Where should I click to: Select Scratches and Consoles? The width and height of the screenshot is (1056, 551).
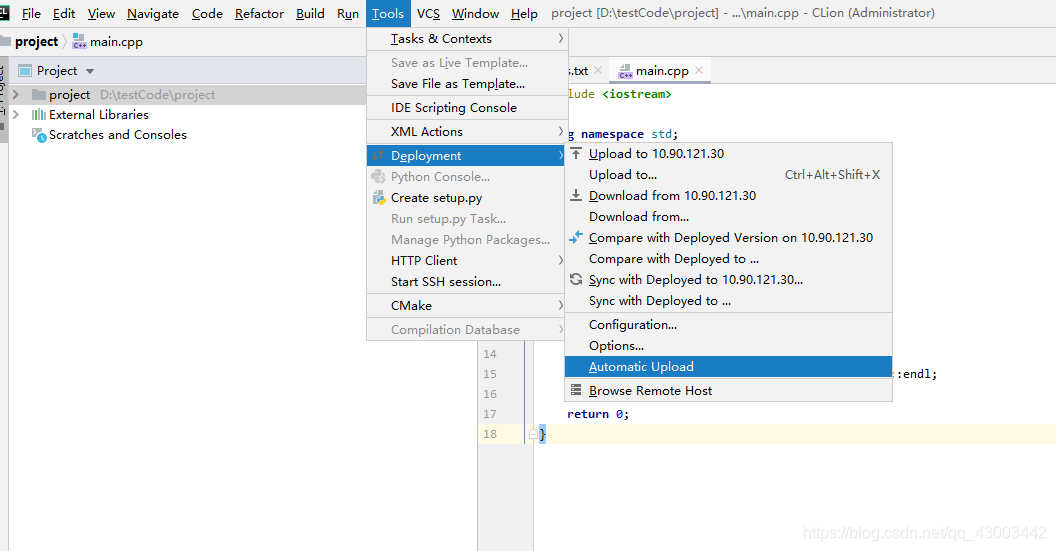tap(117, 135)
